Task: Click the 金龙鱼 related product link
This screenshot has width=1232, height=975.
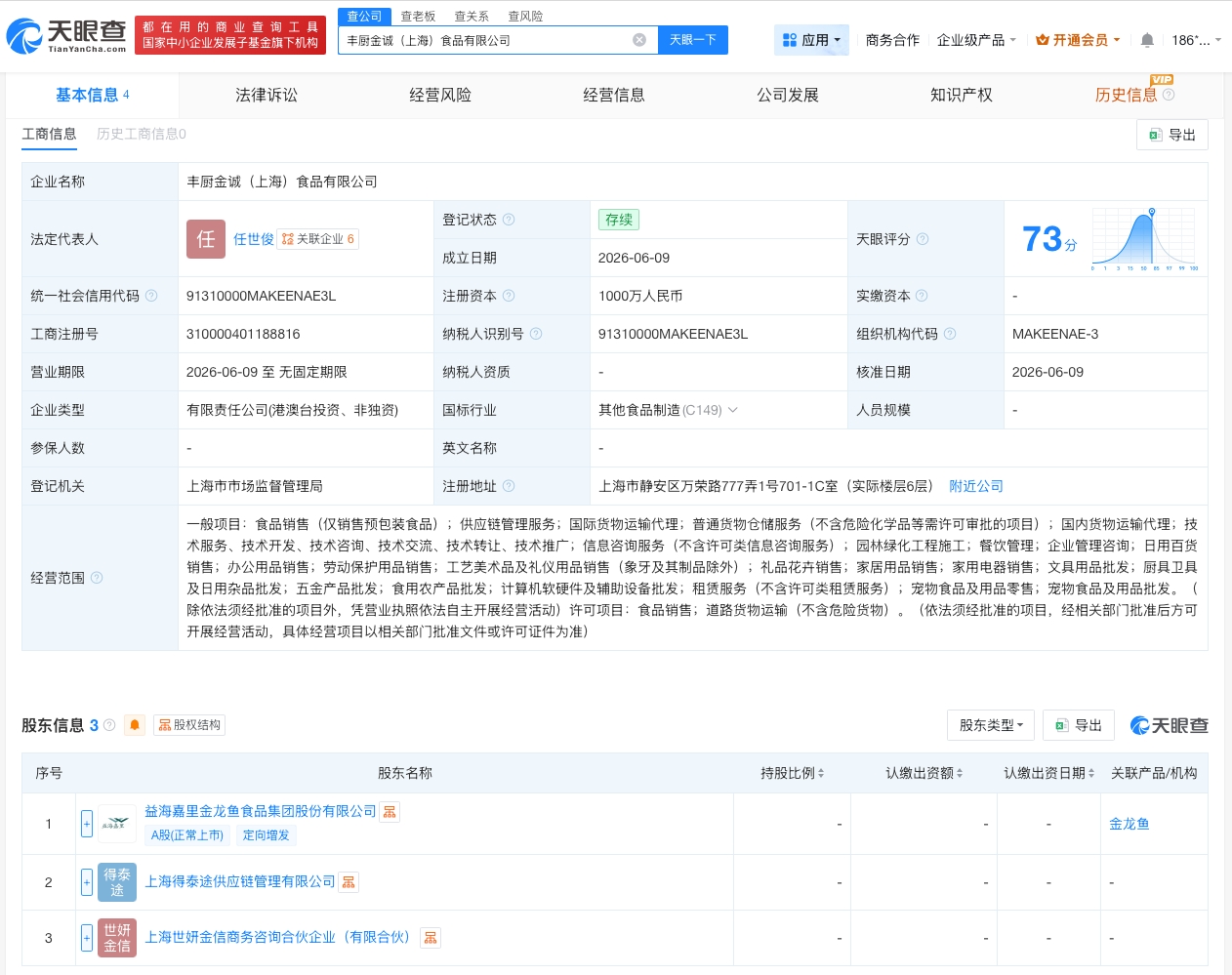Action: tap(1129, 824)
